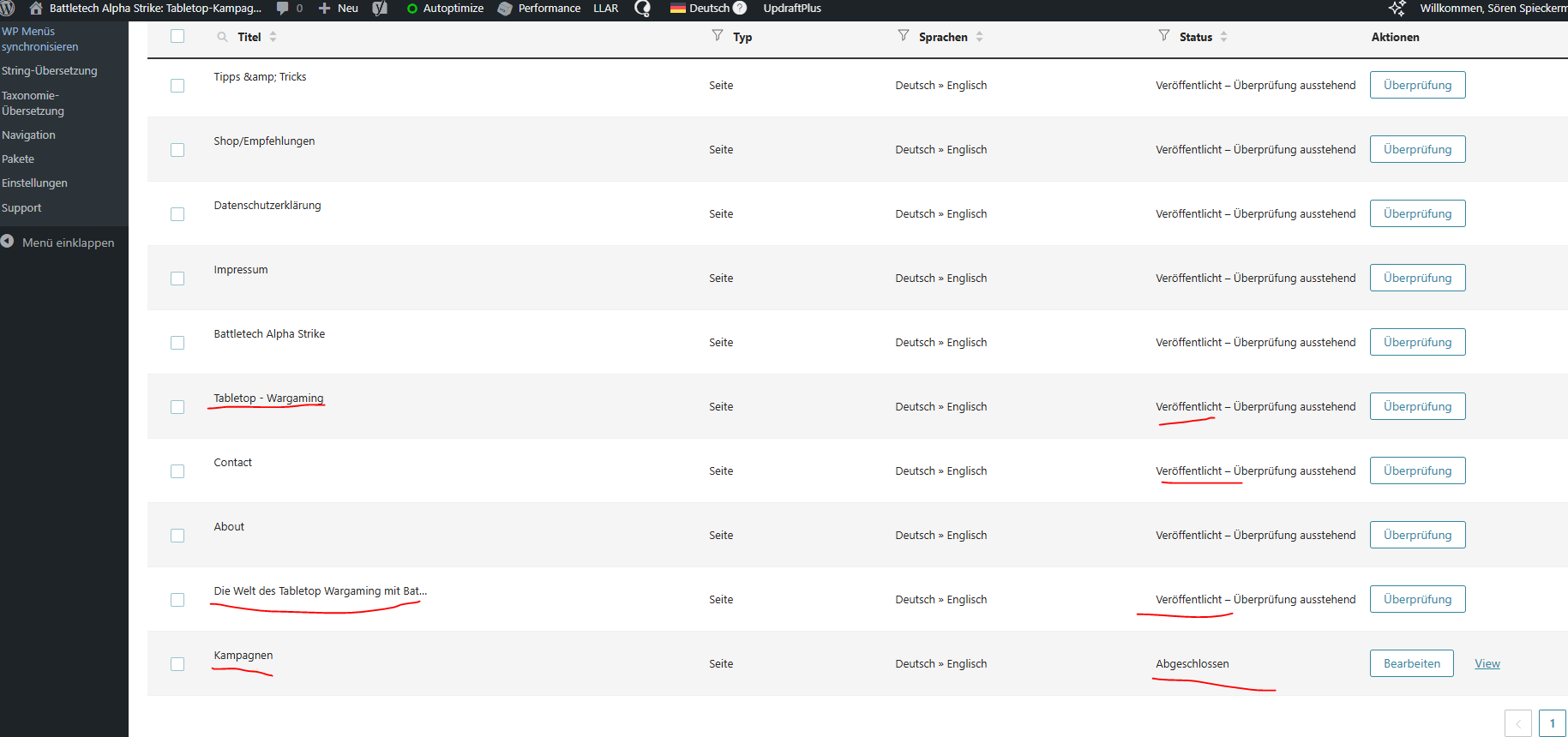Click Überprüfung for Datenschutzerklärung
The image size is (1568, 737).
pyautogui.click(x=1417, y=213)
